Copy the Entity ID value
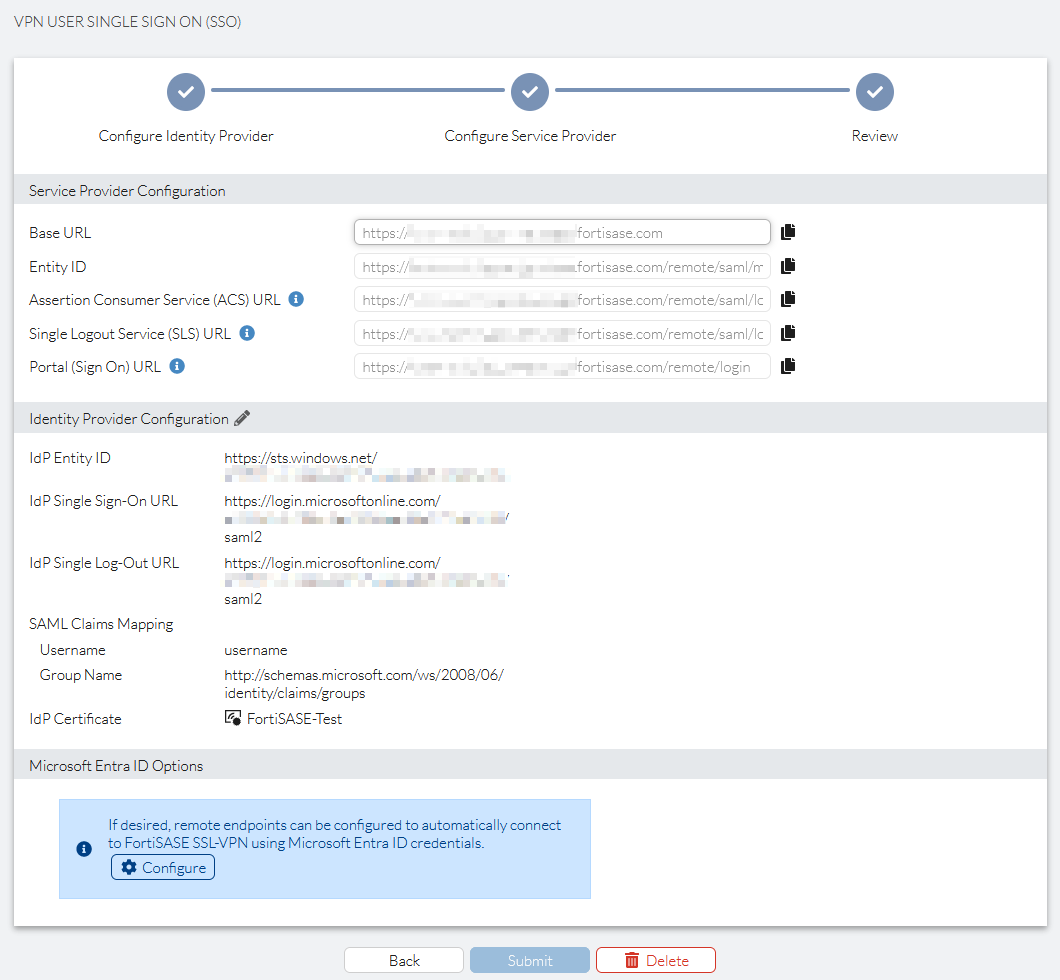Screen dimensions: 1060x980 click(788, 265)
